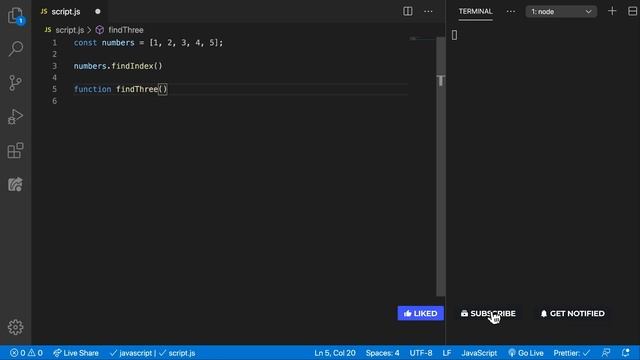The width and height of the screenshot is (640, 360).
Task: Open Source Control view icon
Action: tap(16, 83)
